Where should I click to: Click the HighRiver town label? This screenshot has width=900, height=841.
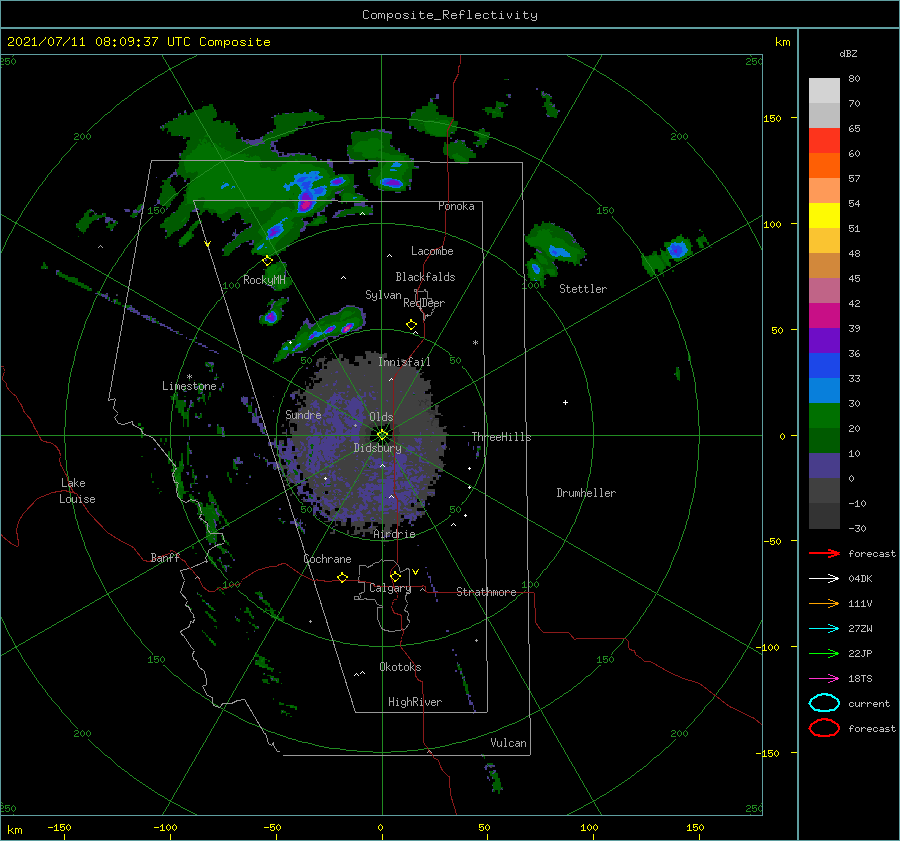(415, 702)
